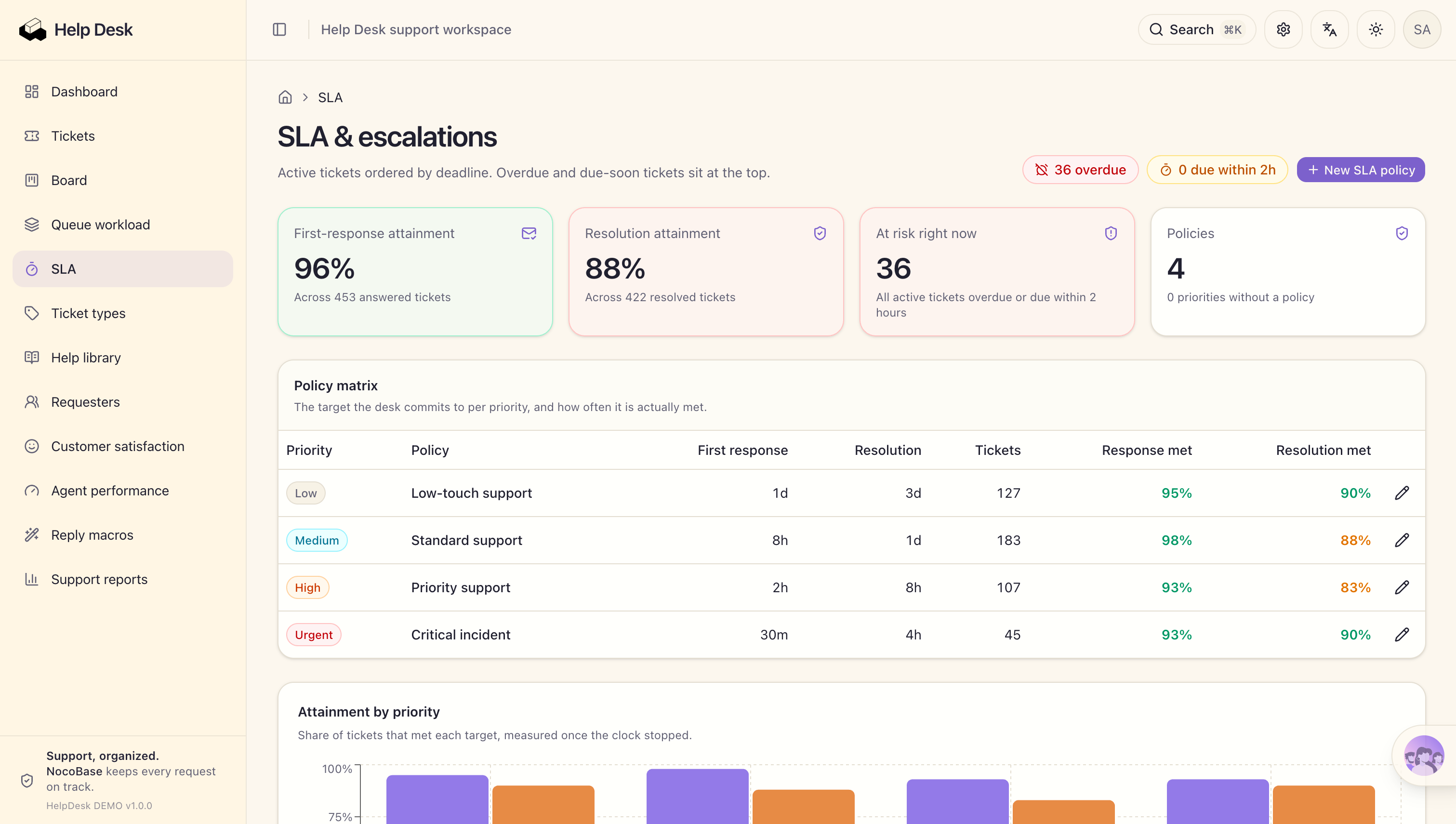Click the 0 due within 2h badge
Image resolution: width=1456 pixels, height=824 pixels.
point(1218,170)
